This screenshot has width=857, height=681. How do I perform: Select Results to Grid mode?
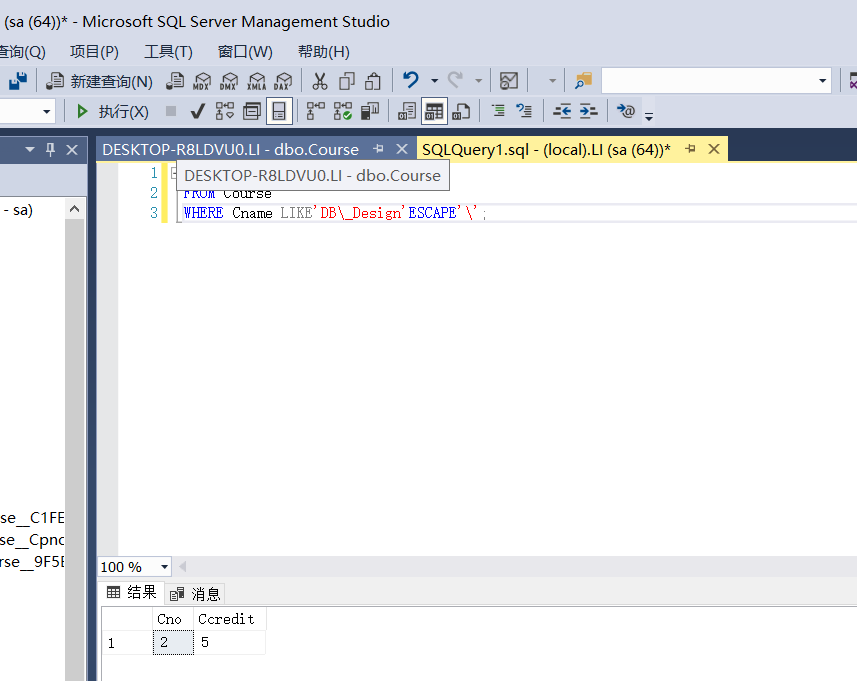(x=434, y=111)
